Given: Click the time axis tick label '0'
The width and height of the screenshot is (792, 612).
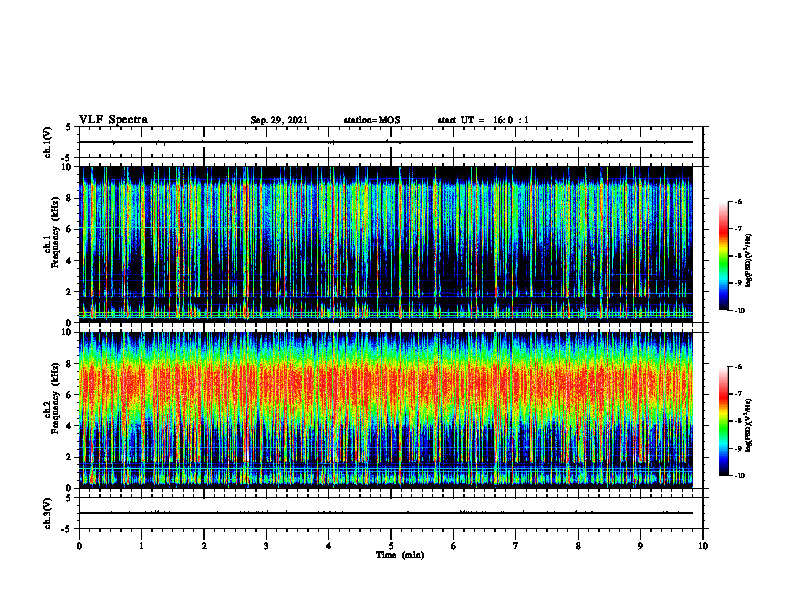Looking at the screenshot, I should coord(79,546).
